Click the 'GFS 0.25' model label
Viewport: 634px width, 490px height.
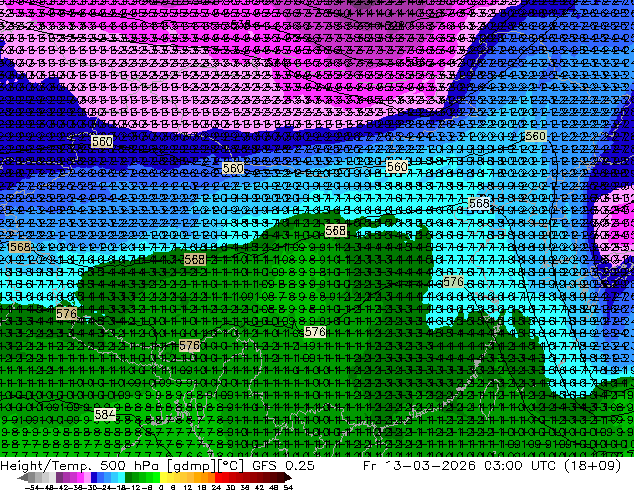(x=283, y=466)
